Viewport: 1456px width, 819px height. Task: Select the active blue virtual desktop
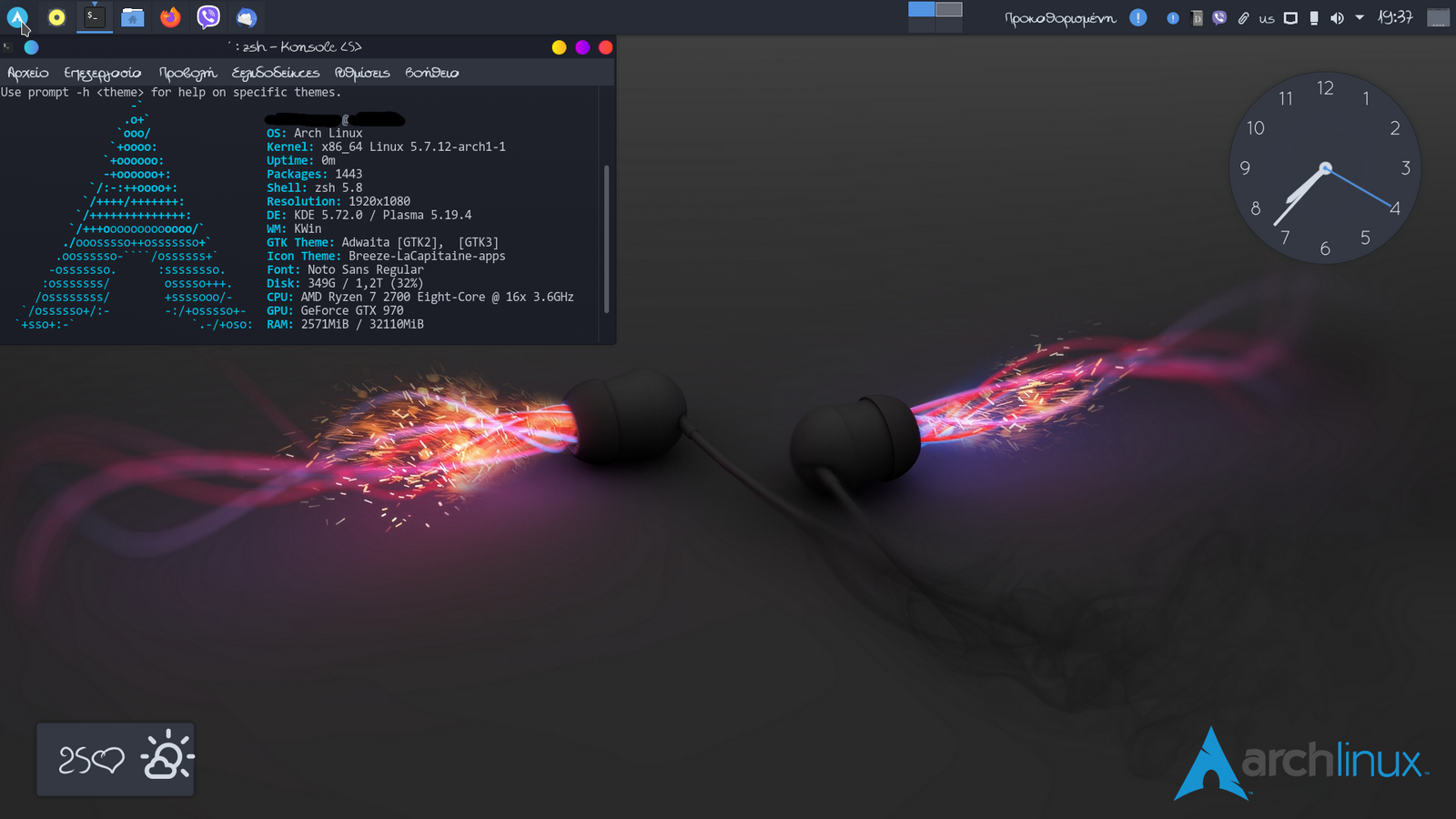coord(922,9)
